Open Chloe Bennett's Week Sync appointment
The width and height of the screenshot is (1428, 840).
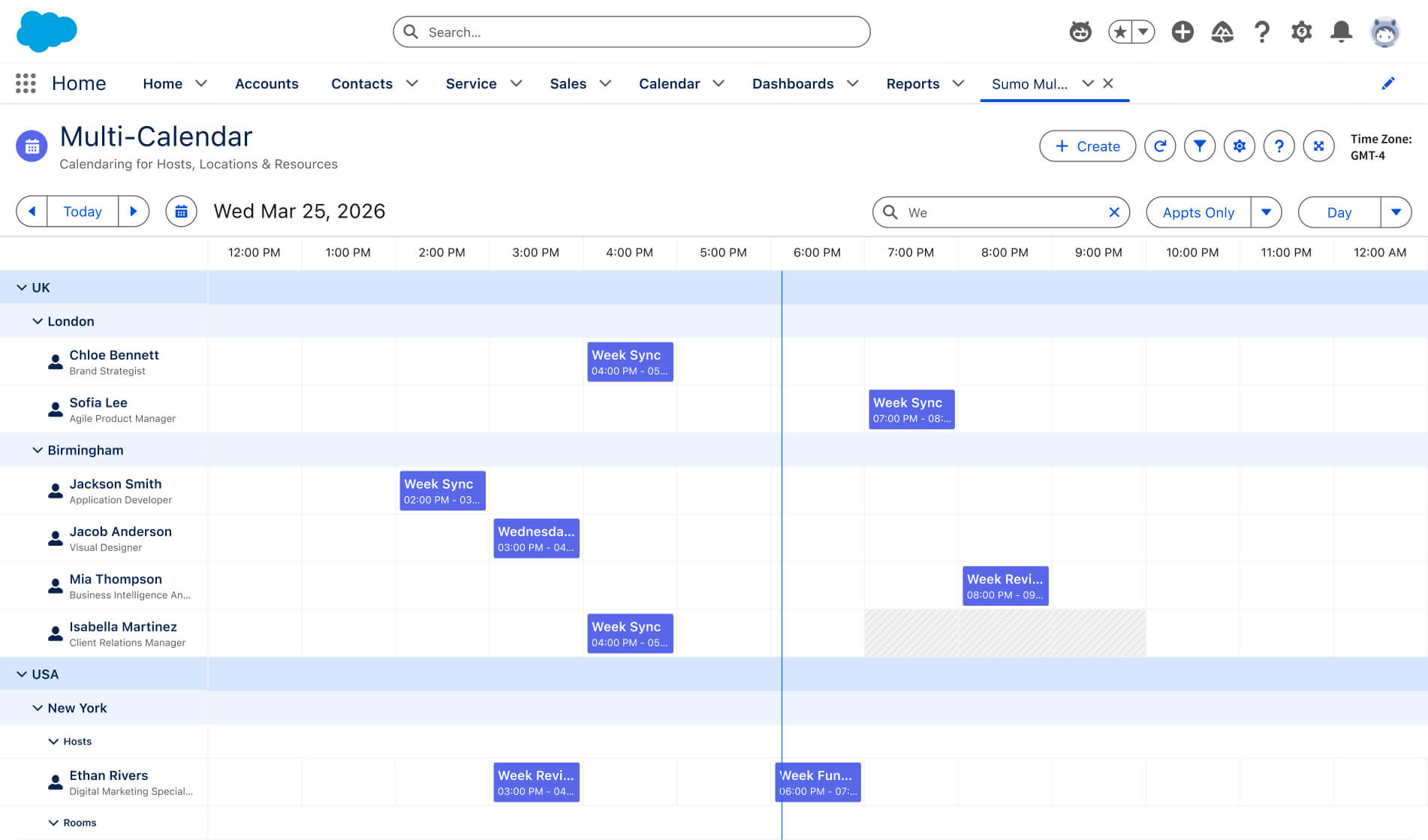coord(630,362)
